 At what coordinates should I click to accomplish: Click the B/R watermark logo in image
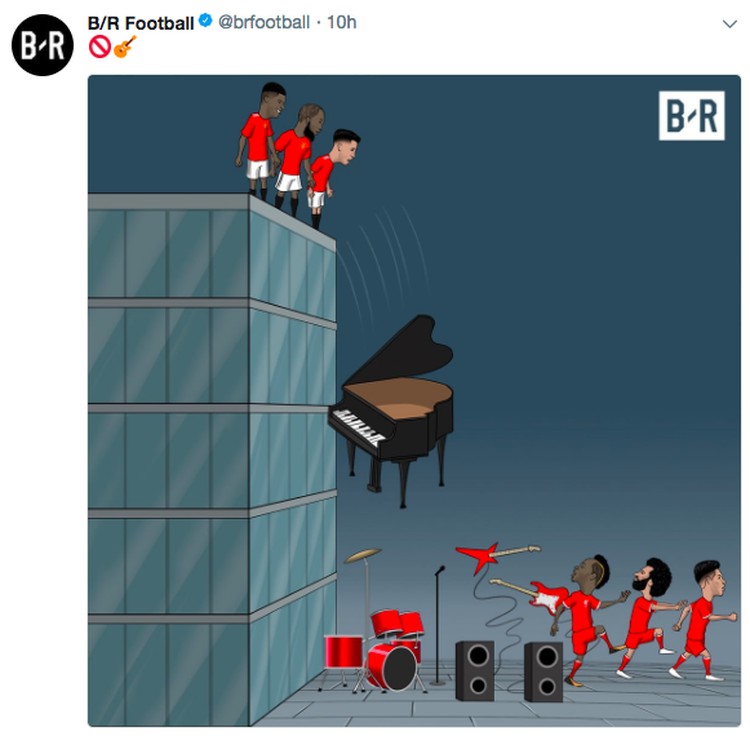coord(692,116)
